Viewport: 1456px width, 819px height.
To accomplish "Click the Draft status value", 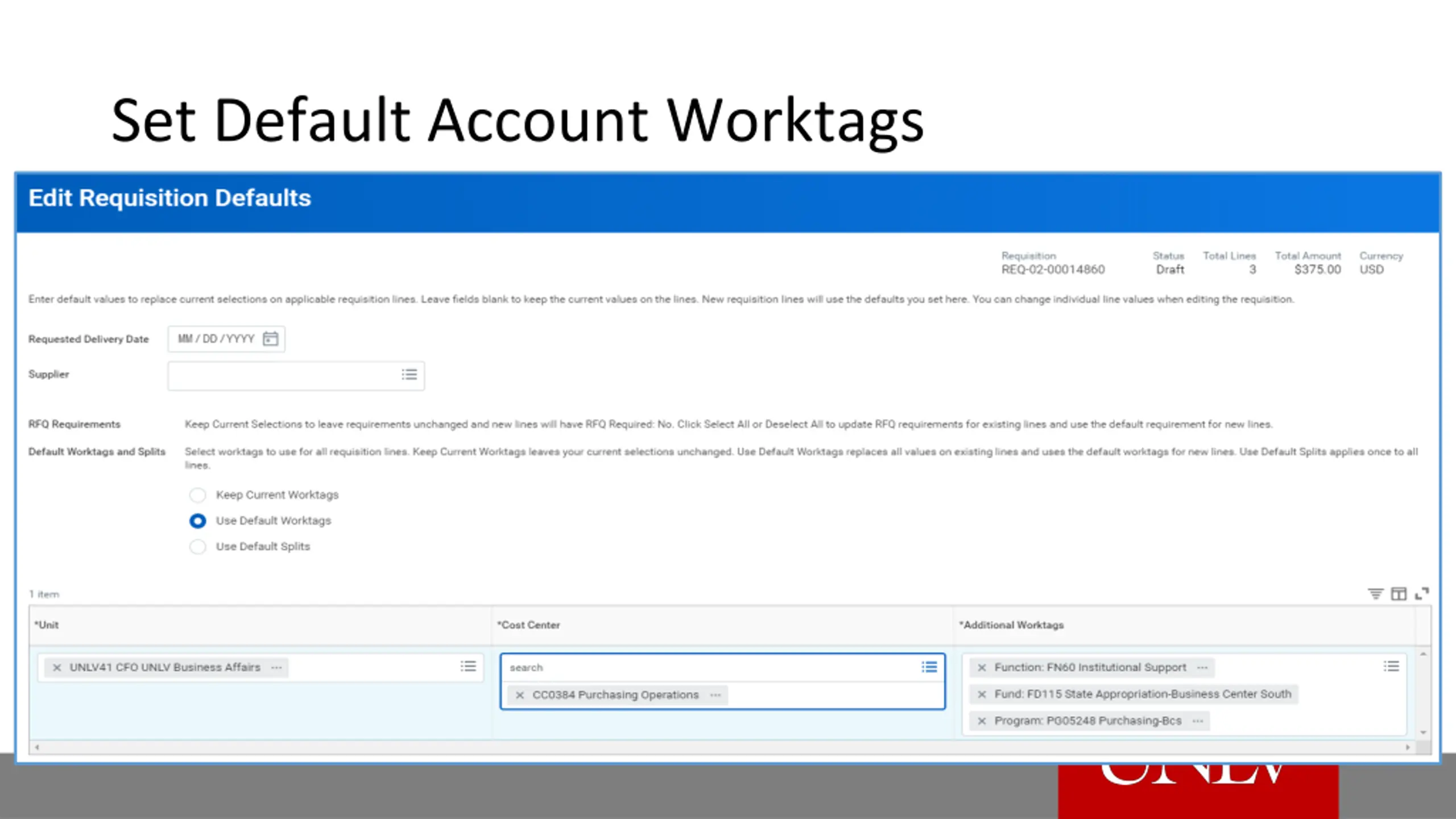I will [1170, 270].
